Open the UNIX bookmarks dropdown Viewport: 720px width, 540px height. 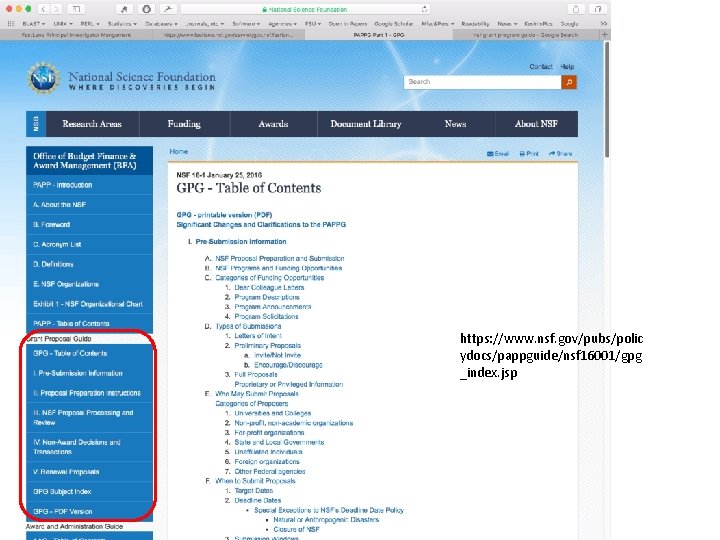coord(63,23)
